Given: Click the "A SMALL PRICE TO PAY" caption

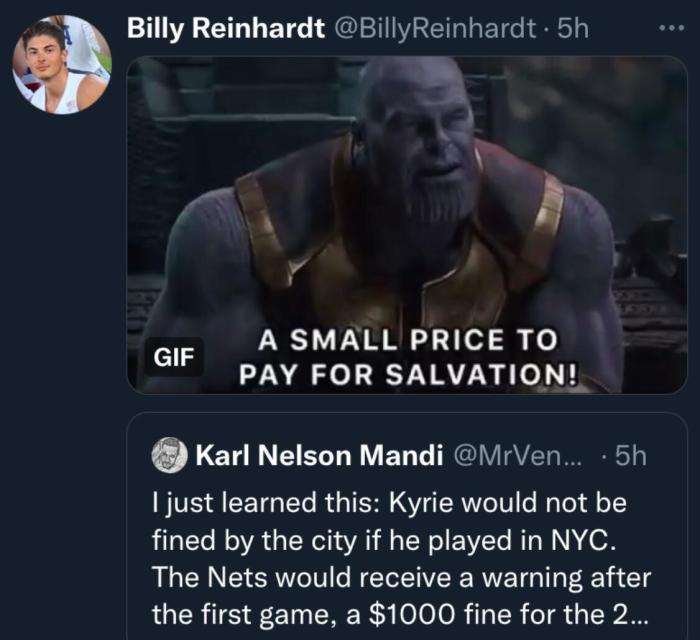Looking at the screenshot, I should click(x=407, y=340).
